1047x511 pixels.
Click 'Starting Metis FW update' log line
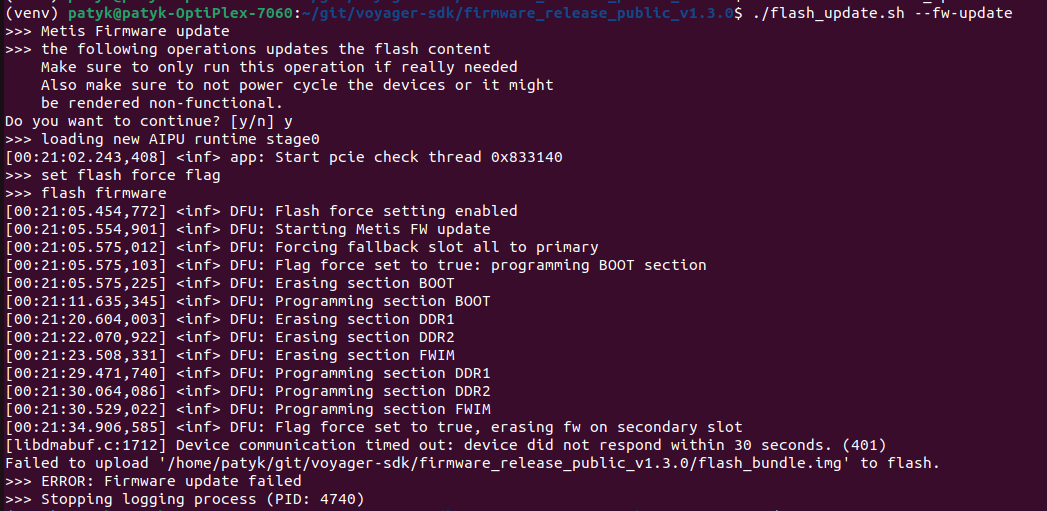pyautogui.click(x=248, y=229)
